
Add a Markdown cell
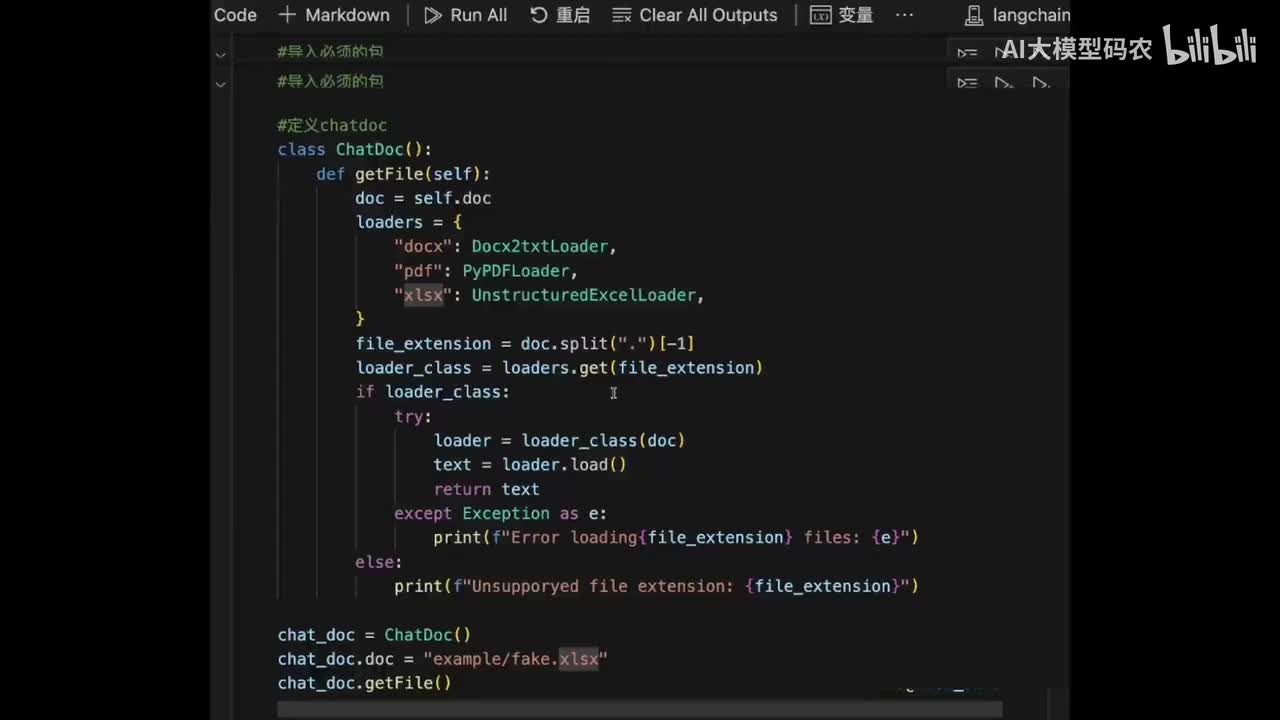[x=334, y=15]
